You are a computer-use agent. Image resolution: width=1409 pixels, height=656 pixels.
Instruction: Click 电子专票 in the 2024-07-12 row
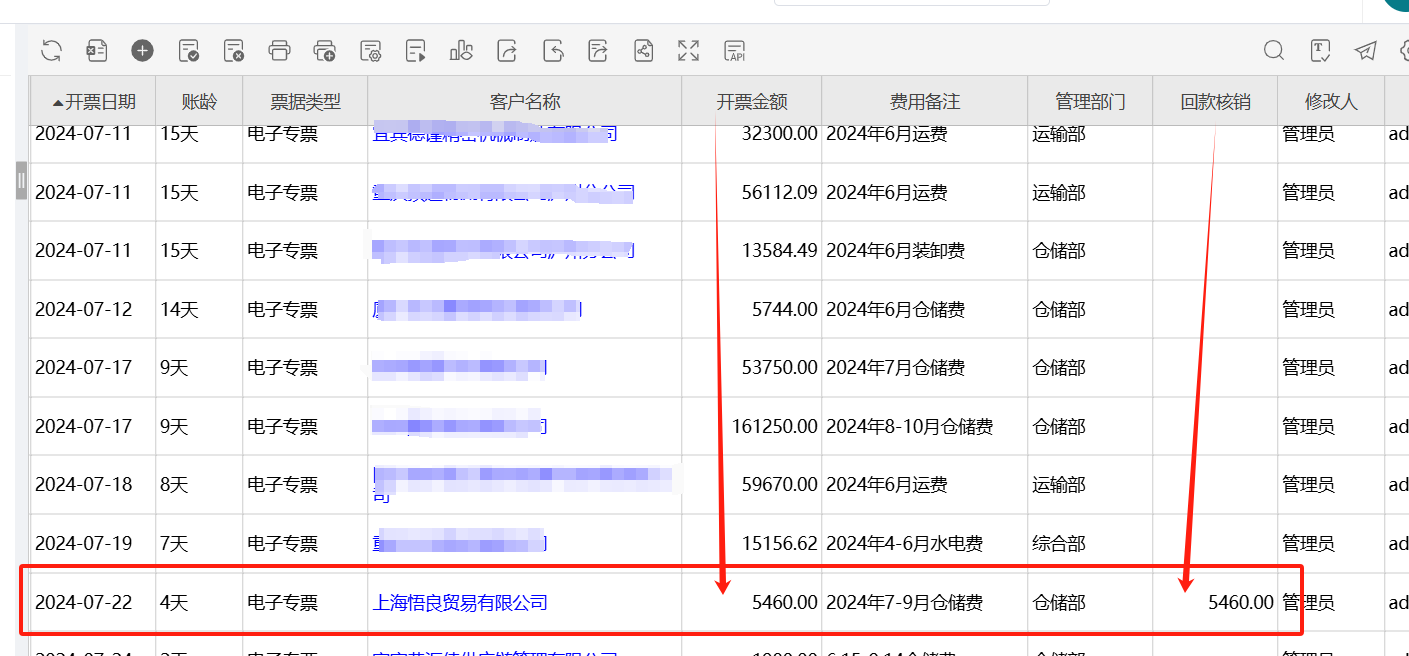point(282,310)
